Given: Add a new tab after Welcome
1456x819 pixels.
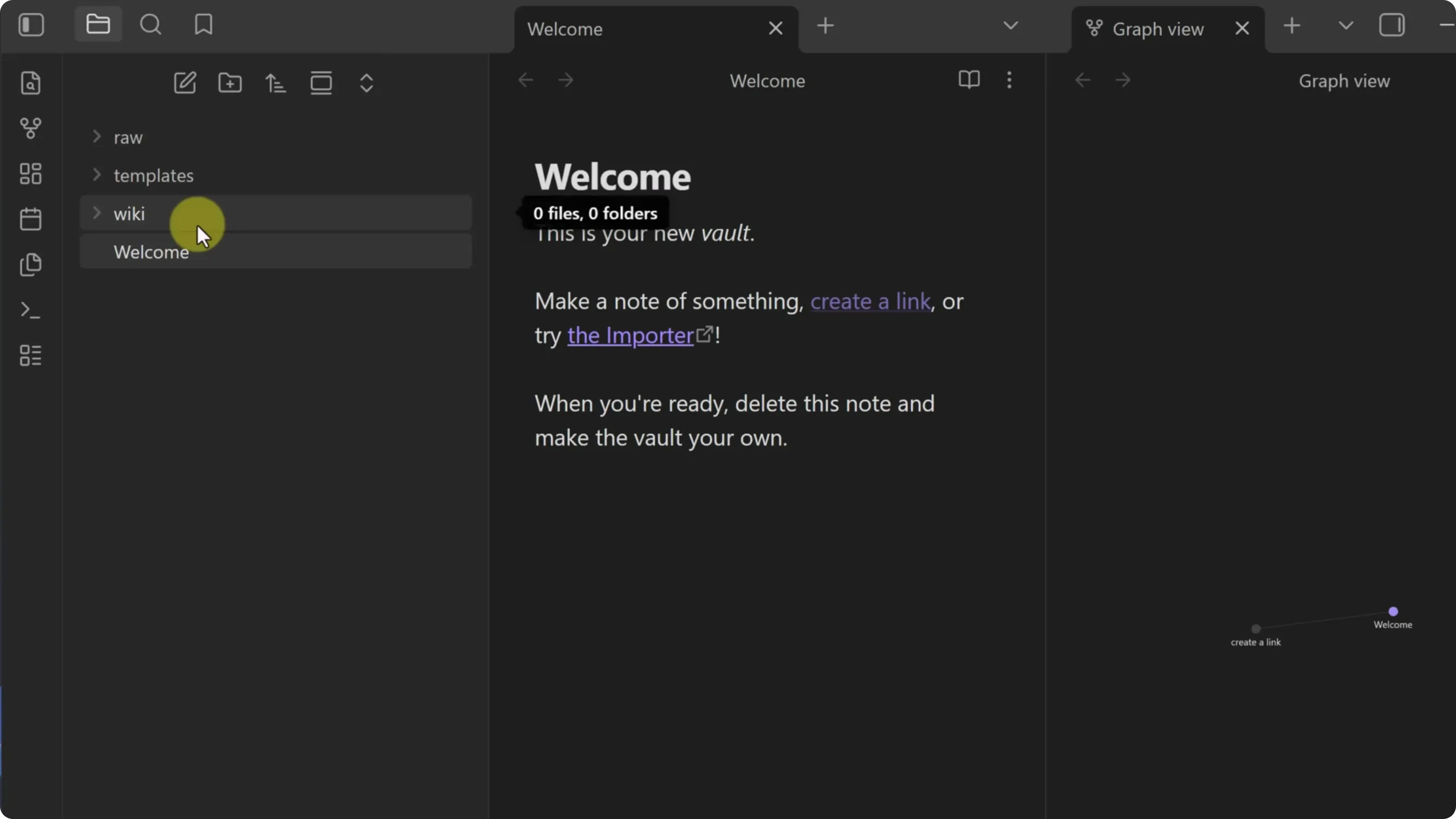Looking at the screenshot, I should coord(825,26).
